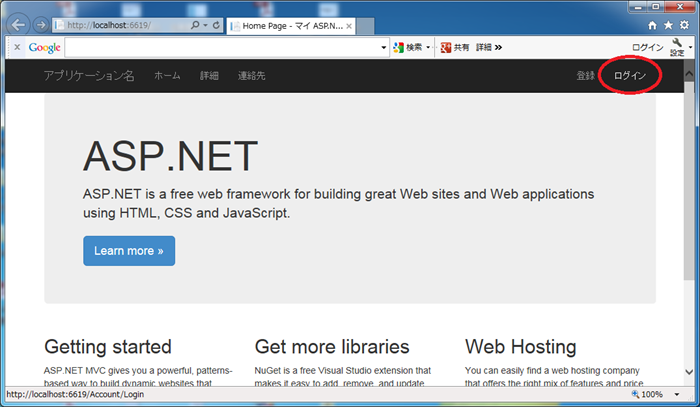The image size is (700, 407).
Task: Click the アプリケーション名 brand link
Action: (x=89, y=75)
